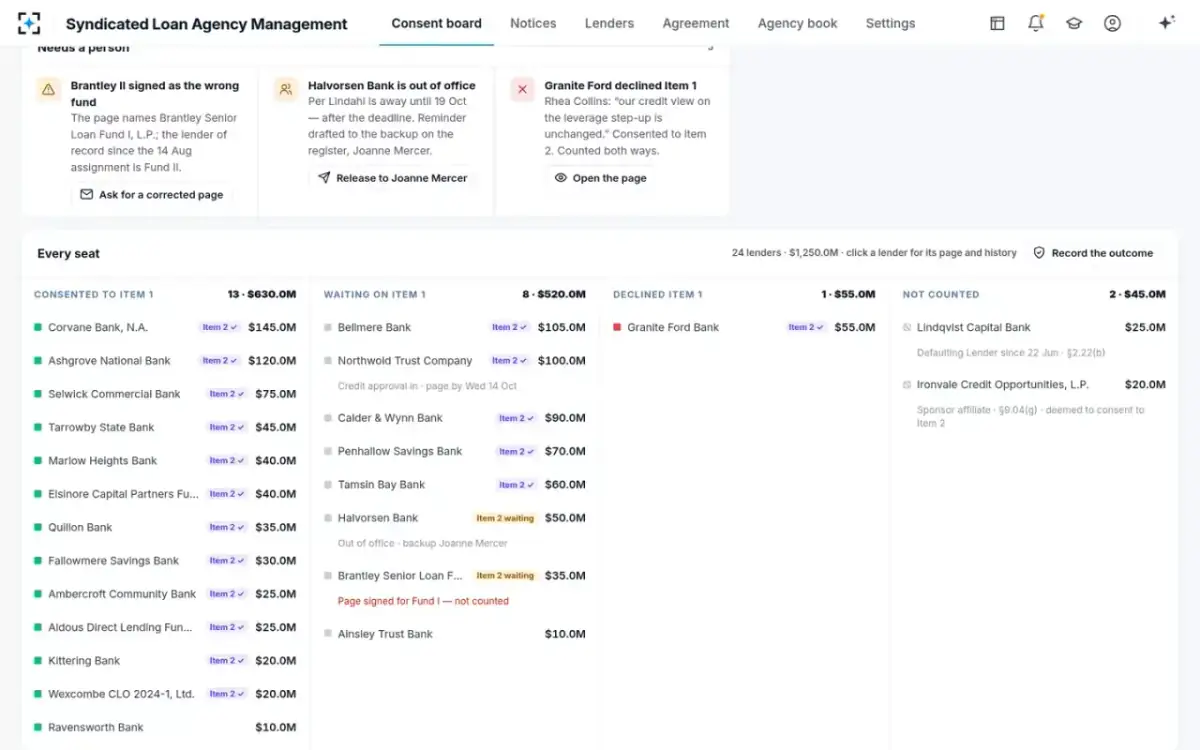Open the graduation cap learning icon
Screen dimensions: 1200x750
[1074, 23]
